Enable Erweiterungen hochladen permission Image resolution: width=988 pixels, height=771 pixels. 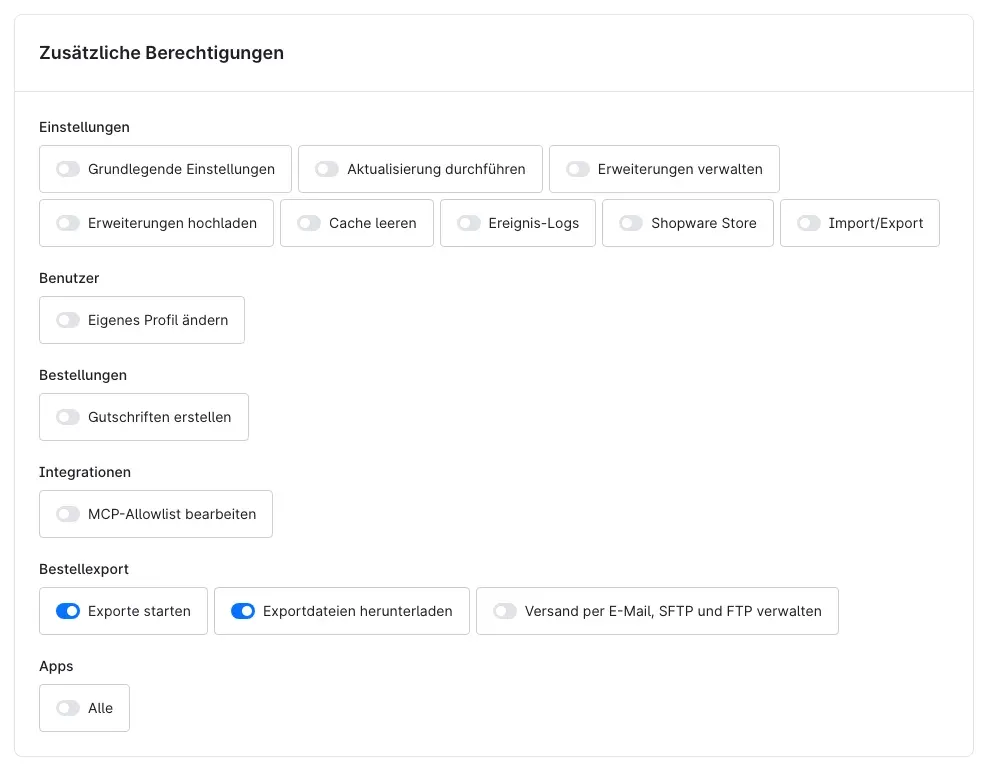tap(68, 223)
